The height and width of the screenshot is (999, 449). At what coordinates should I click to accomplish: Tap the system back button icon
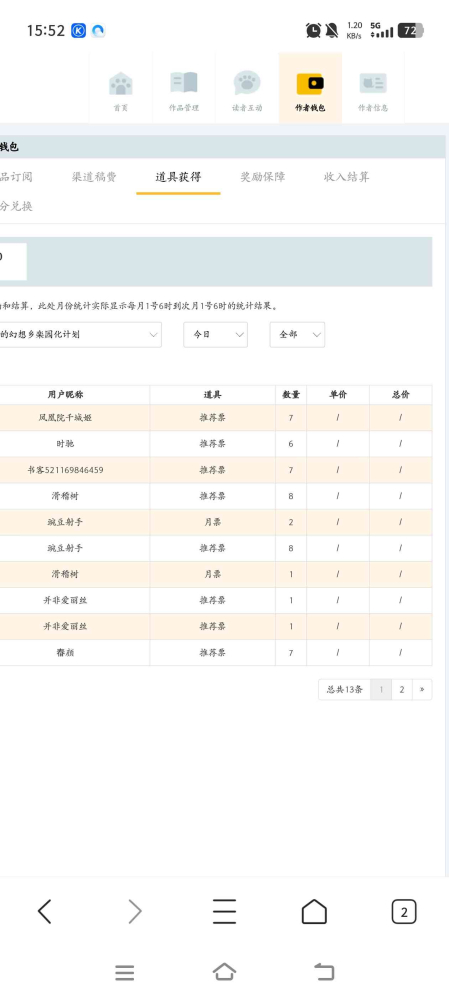click(x=324, y=972)
